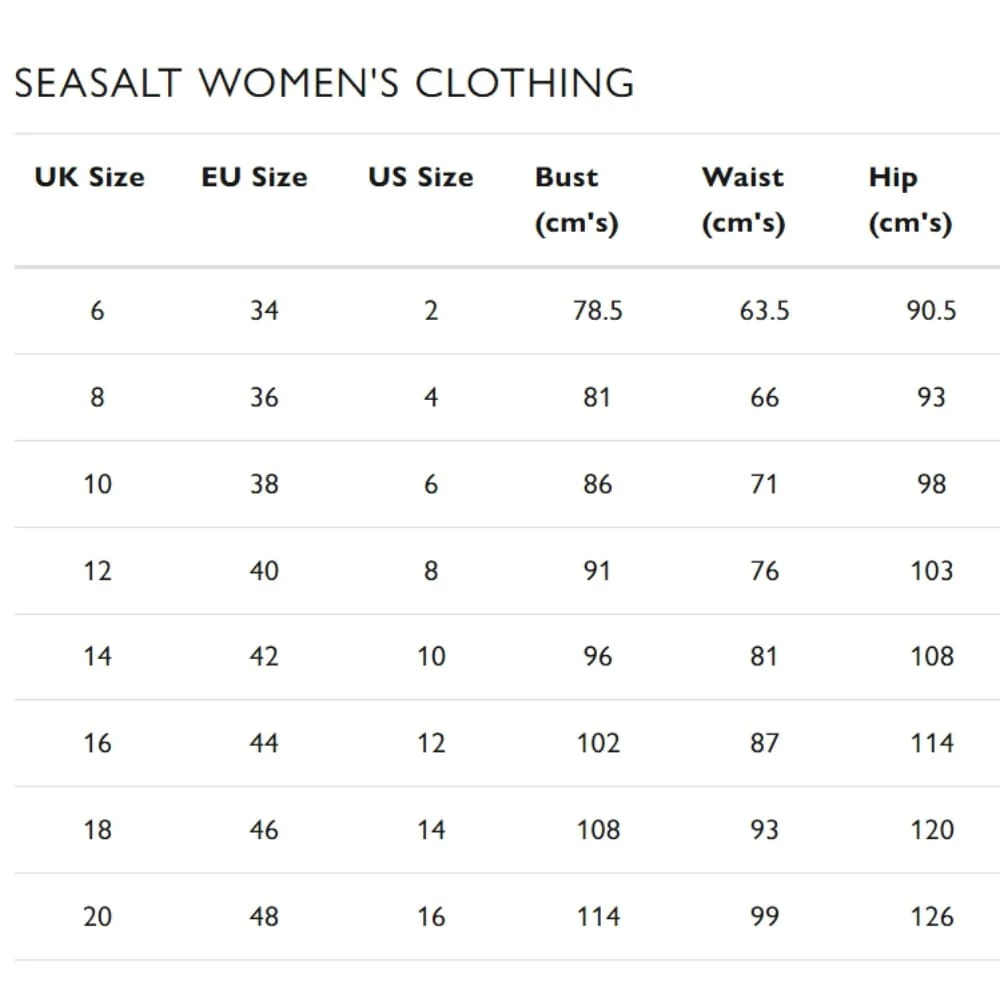Select EU size 36 cell
1000x1000 pixels.
pos(264,397)
